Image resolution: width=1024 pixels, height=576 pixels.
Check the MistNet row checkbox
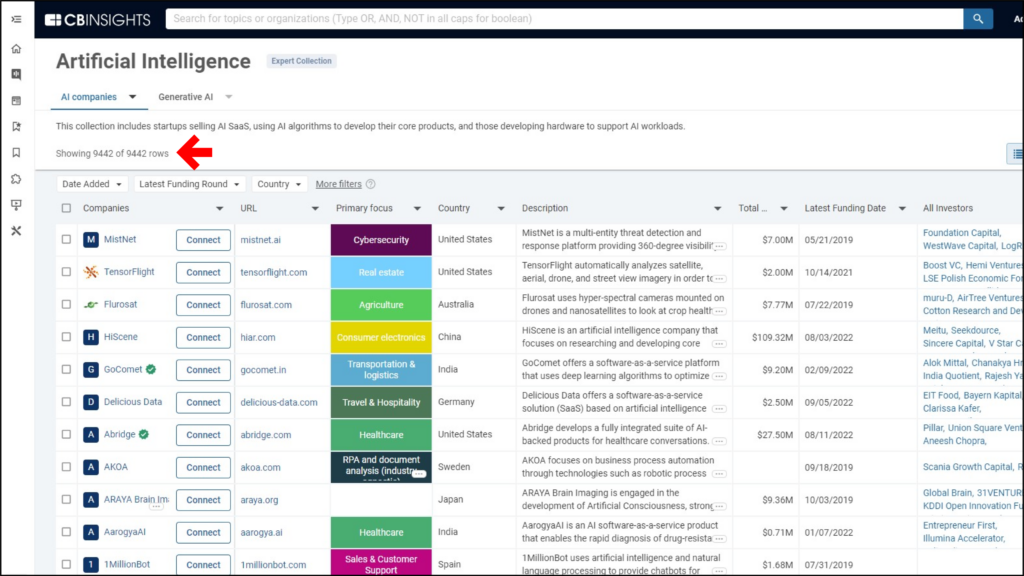tap(67, 240)
